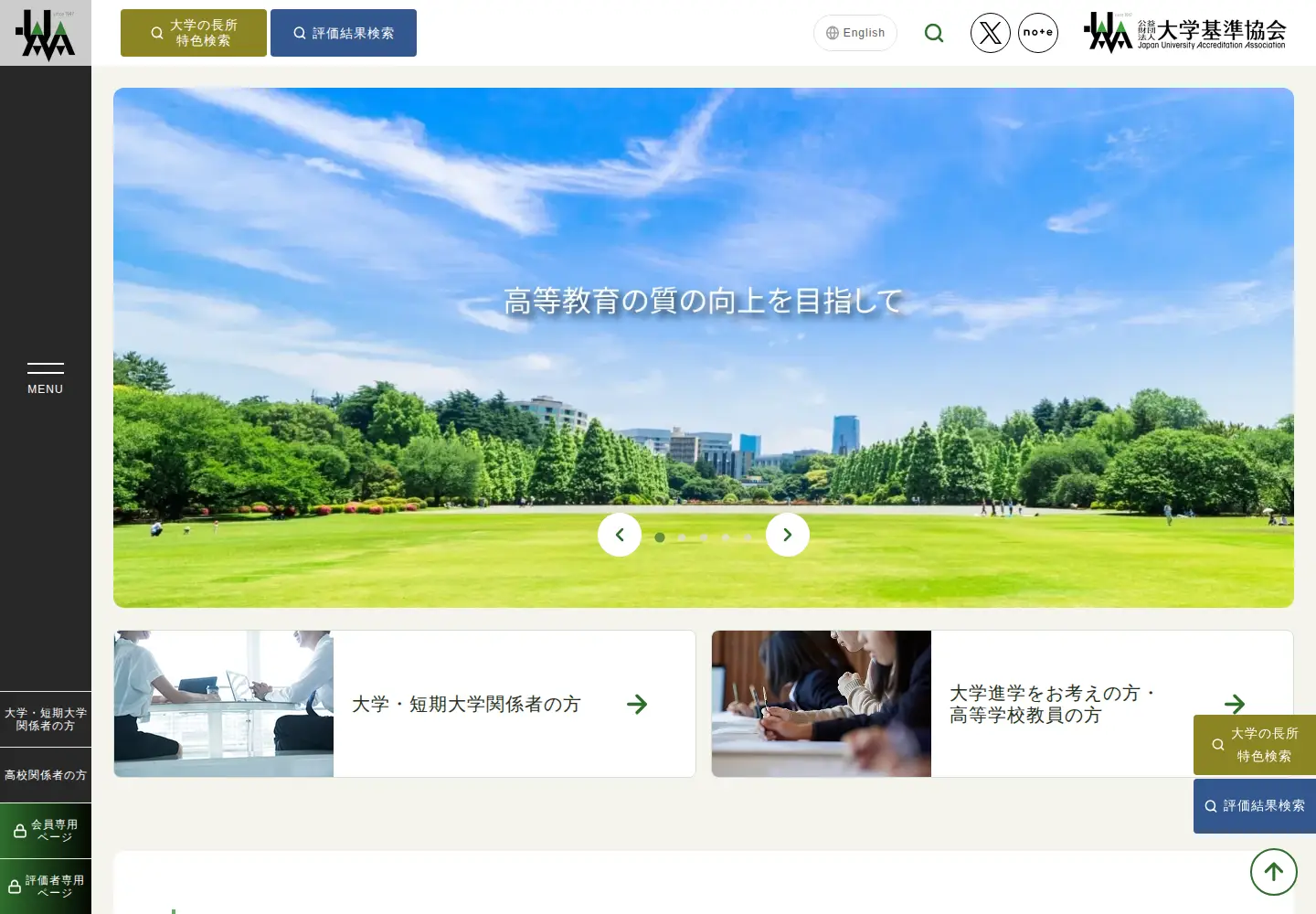Click the 大学基準協会 header logo
Image resolution: width=1316 pixels, height=914 pixels.
[x=1185, y=33]
